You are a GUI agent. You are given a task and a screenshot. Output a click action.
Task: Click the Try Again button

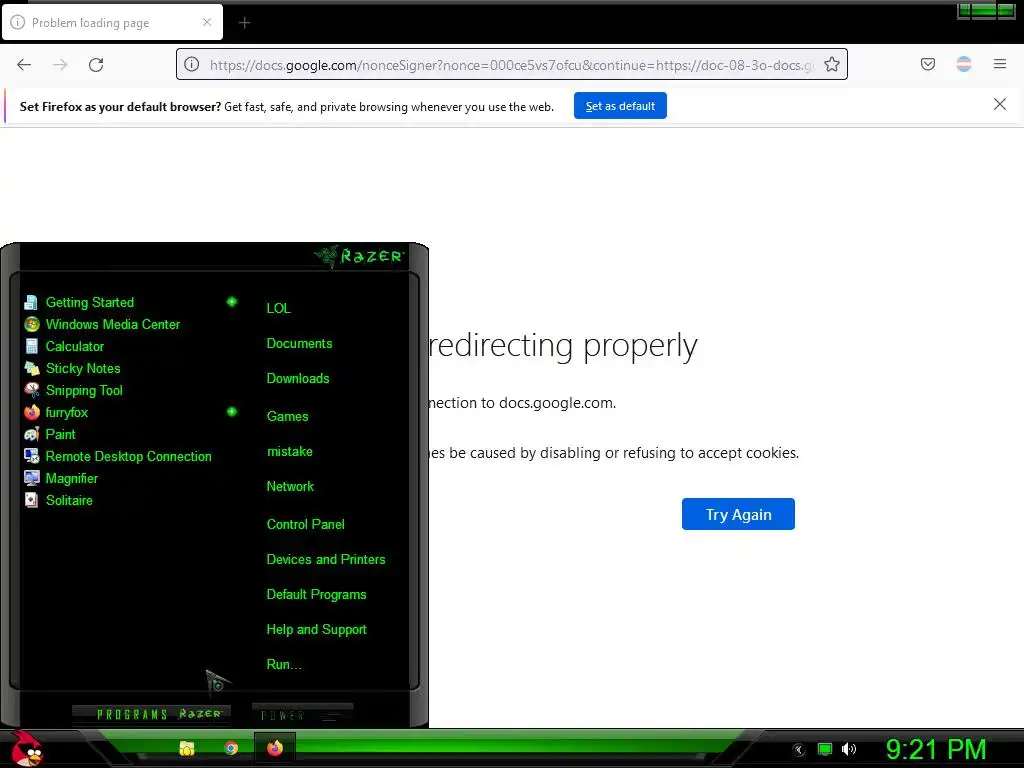[738, 514]
